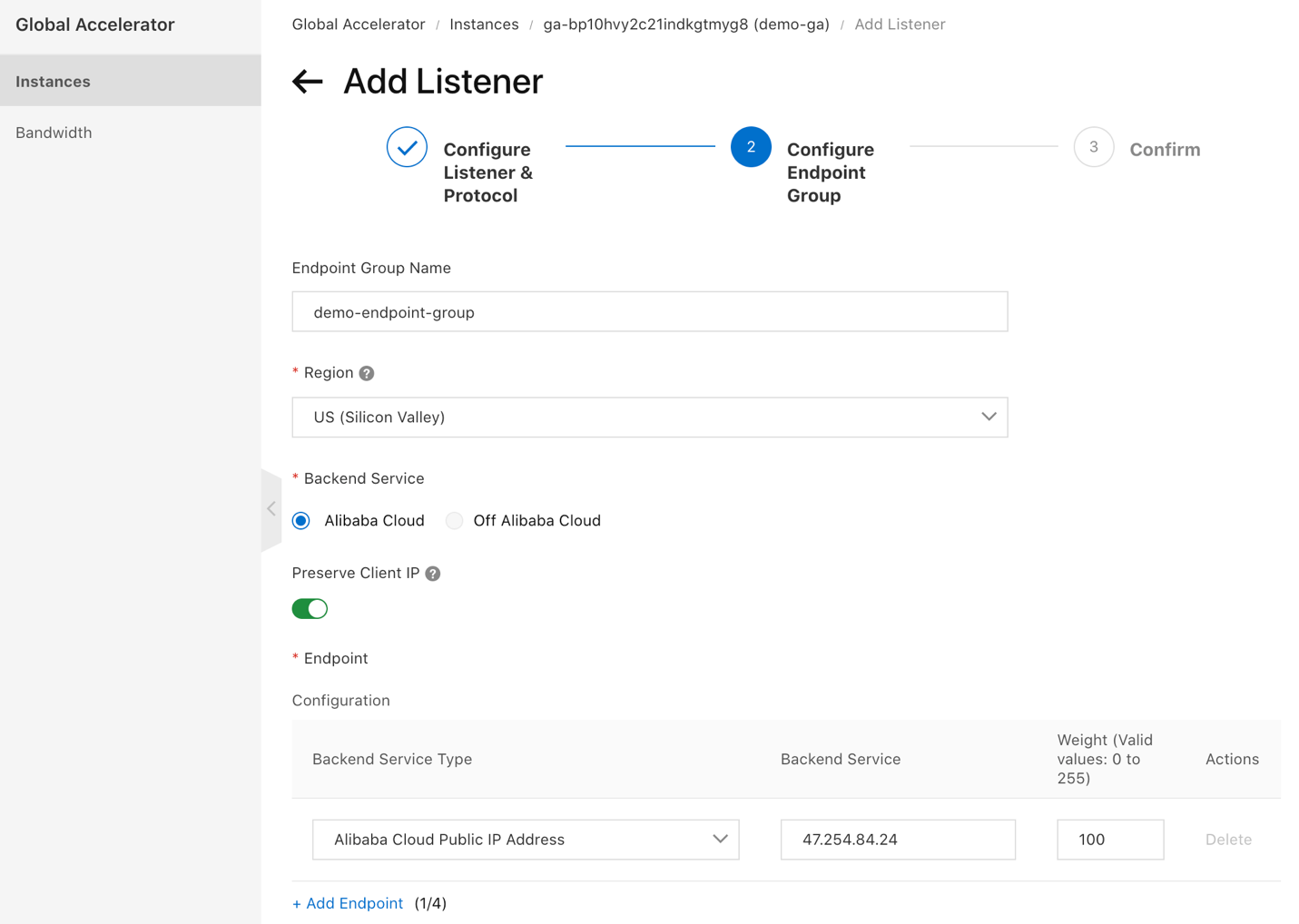Go to Global Accelerator breadcrumb
The image size is (1299, 924).
pos(359,25)
